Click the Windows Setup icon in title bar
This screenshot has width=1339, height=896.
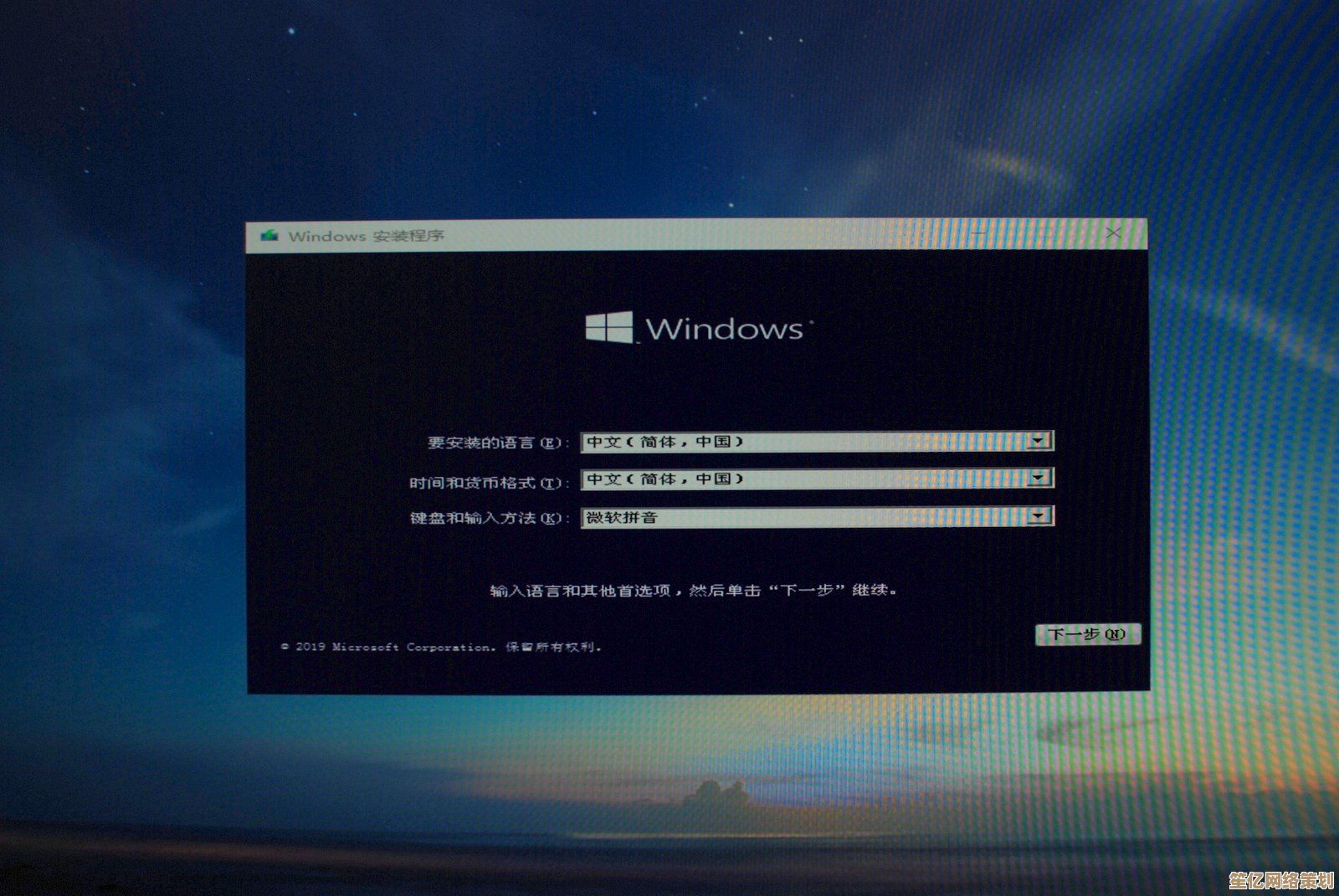pos(269,236)
